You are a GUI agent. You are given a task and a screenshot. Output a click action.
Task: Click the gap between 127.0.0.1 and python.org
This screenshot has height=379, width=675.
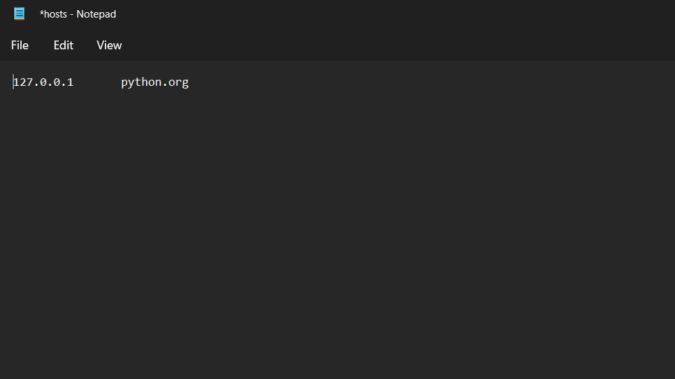[97, 82]
